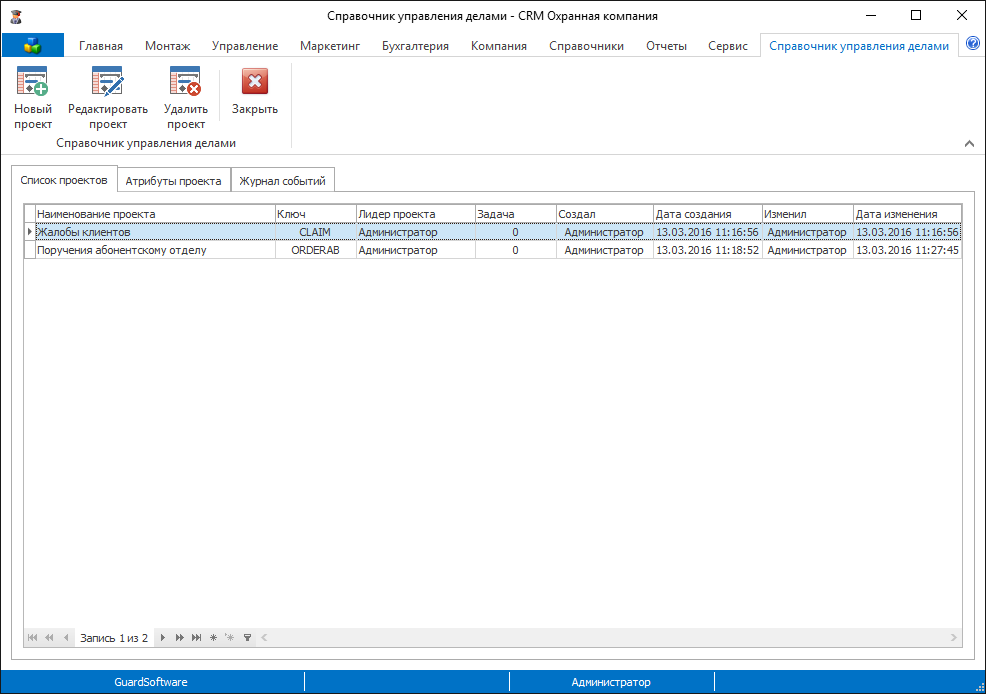Sort by Дата создания column header
The image size is (986, 694).
point(708,214)
